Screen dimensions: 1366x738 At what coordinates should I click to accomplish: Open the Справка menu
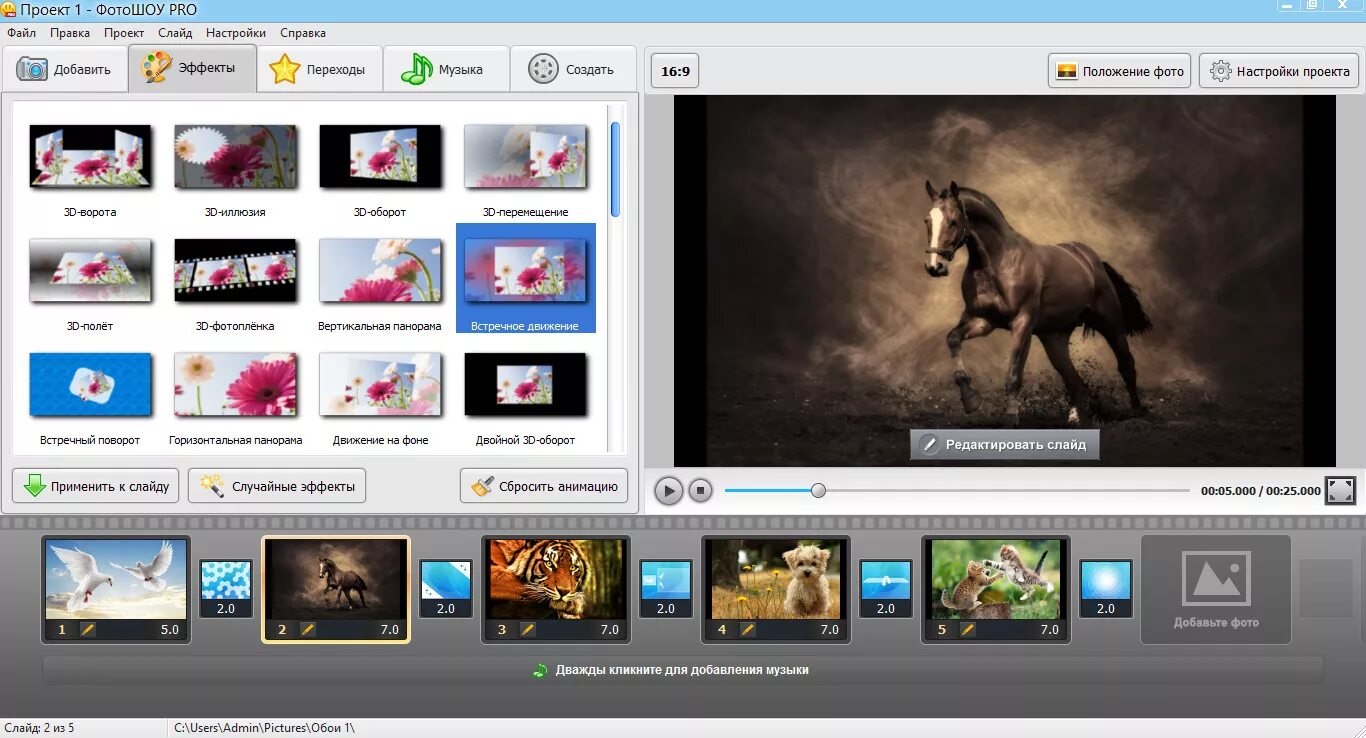[303, 33]
